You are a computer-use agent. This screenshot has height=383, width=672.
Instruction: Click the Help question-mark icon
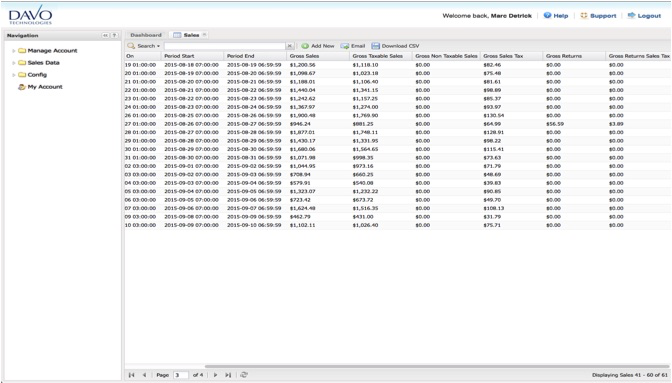pos(547,15)
